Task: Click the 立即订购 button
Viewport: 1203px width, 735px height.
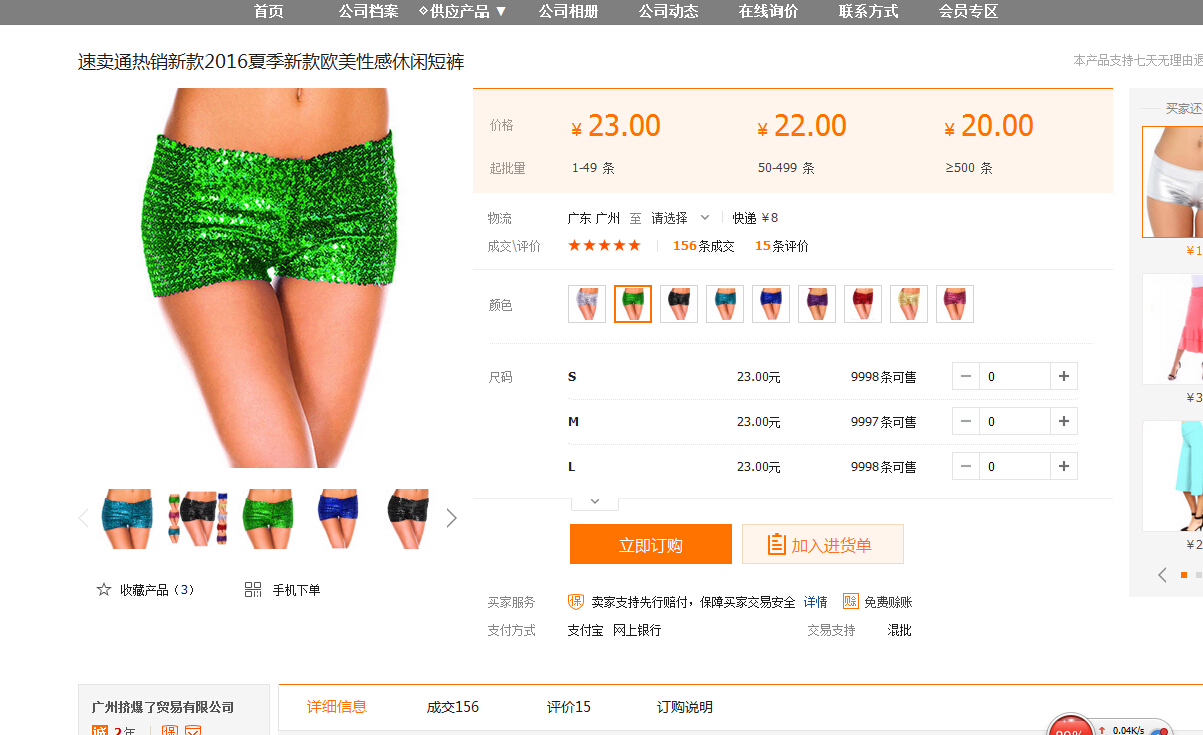Action: [651, 545]
